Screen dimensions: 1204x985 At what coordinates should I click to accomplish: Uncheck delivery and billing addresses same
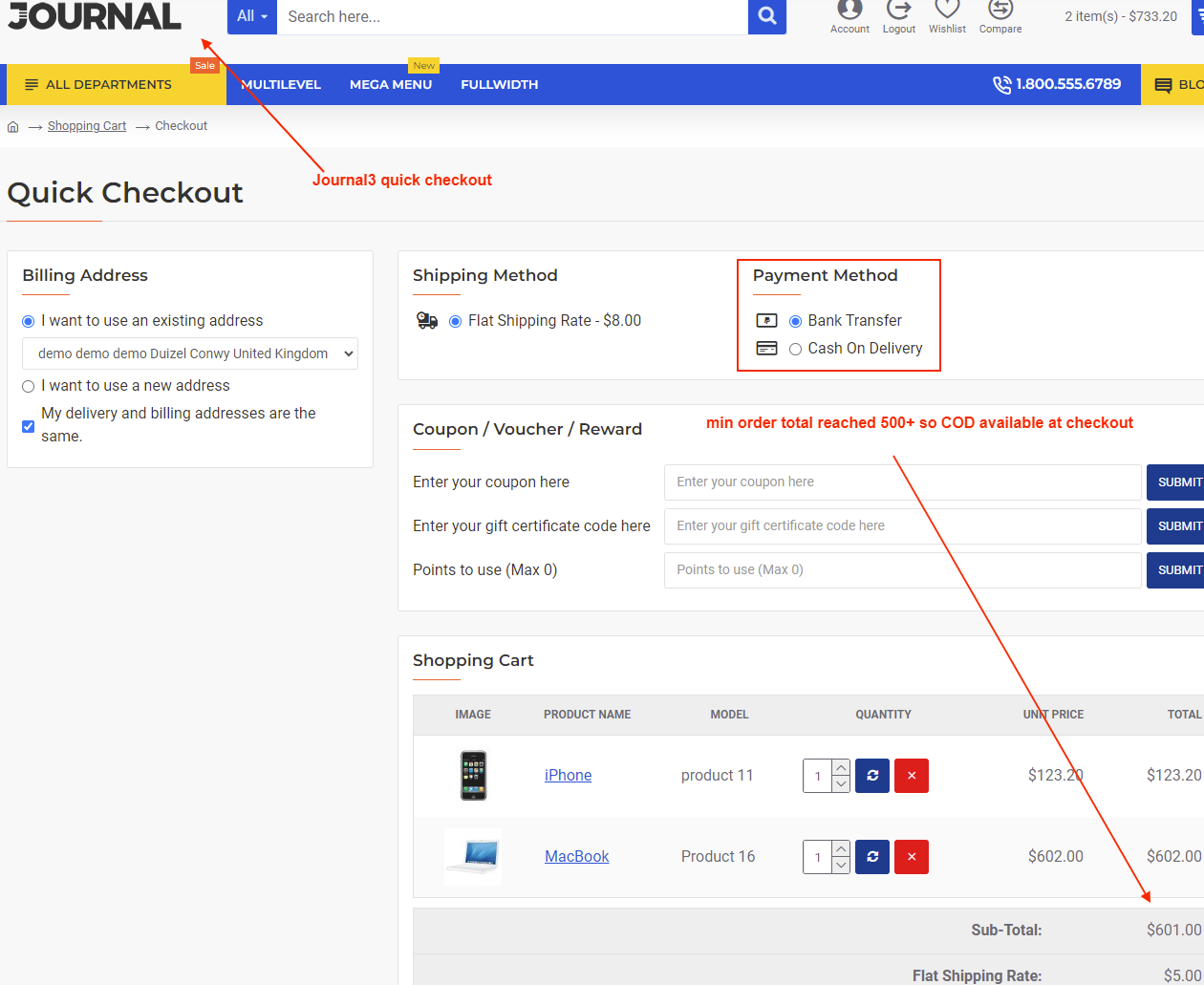point(29,426)
